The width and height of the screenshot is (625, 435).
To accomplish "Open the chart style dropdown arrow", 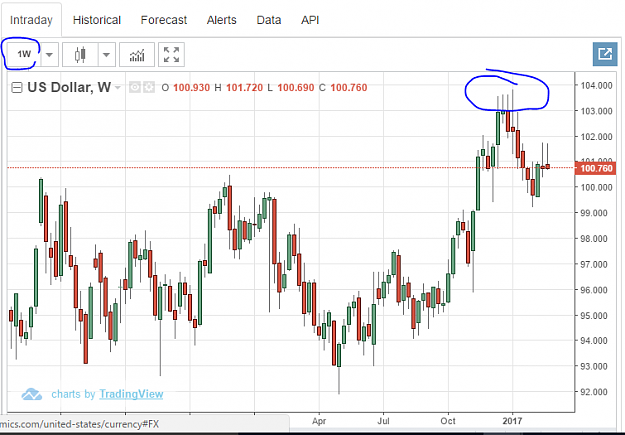I will click(106, 54).
